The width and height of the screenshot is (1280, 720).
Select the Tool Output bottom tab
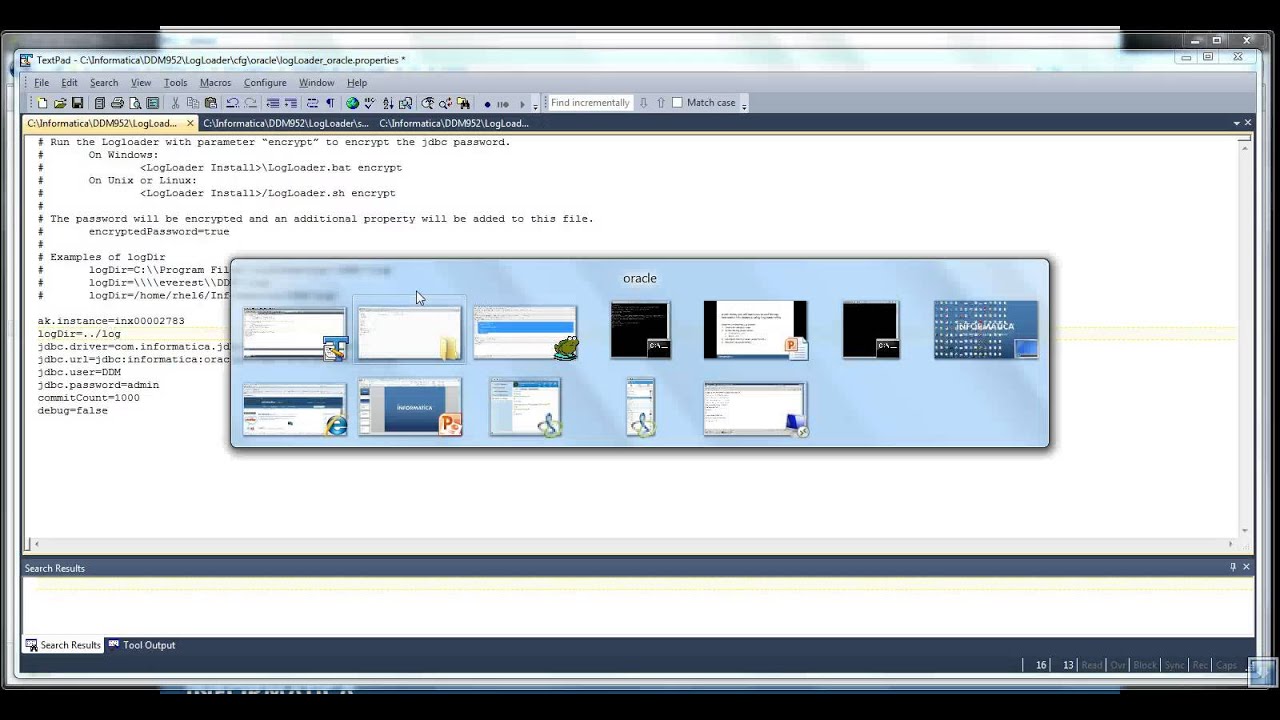[x=141, y=645]
